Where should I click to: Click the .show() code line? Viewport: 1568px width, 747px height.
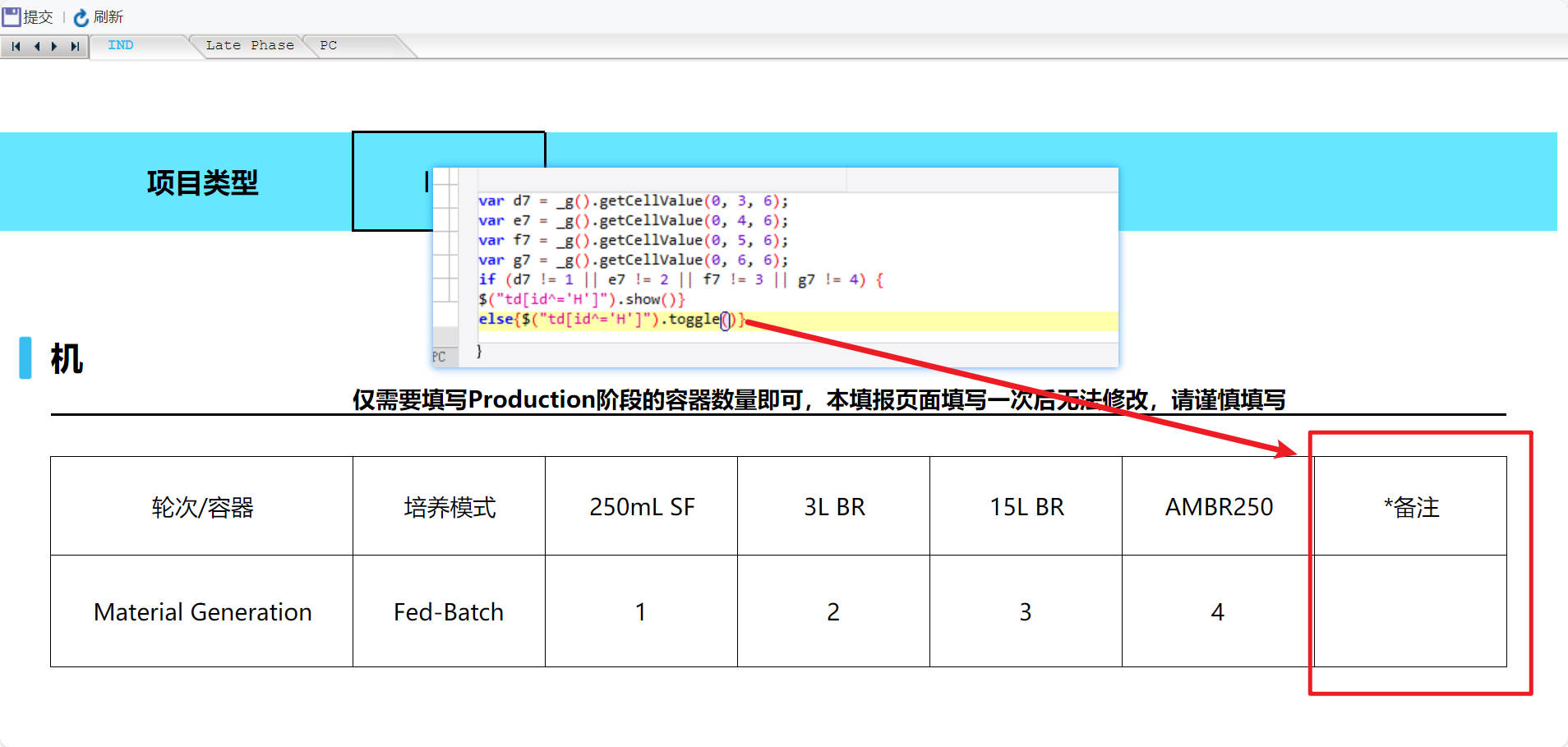pos(582,299)
